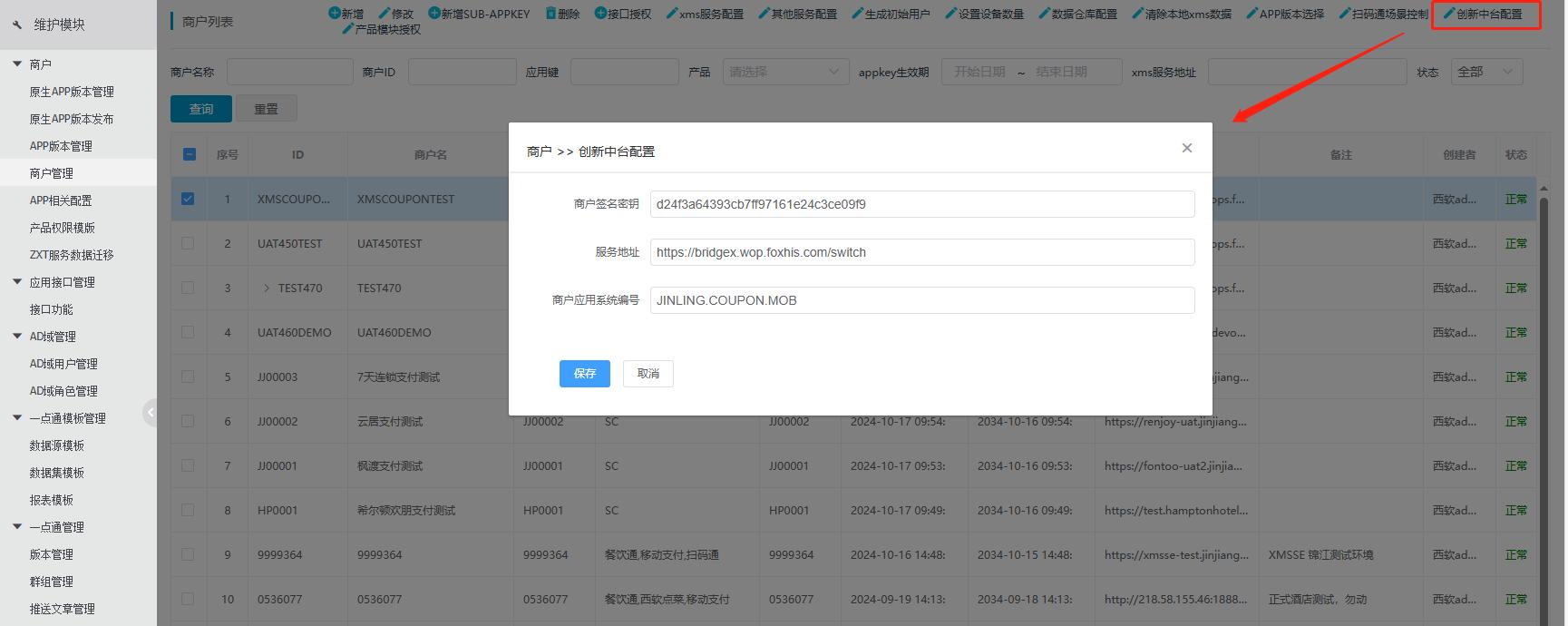
Task: Check the TEST470 row checkbox
Action: [x=188, y=288]
